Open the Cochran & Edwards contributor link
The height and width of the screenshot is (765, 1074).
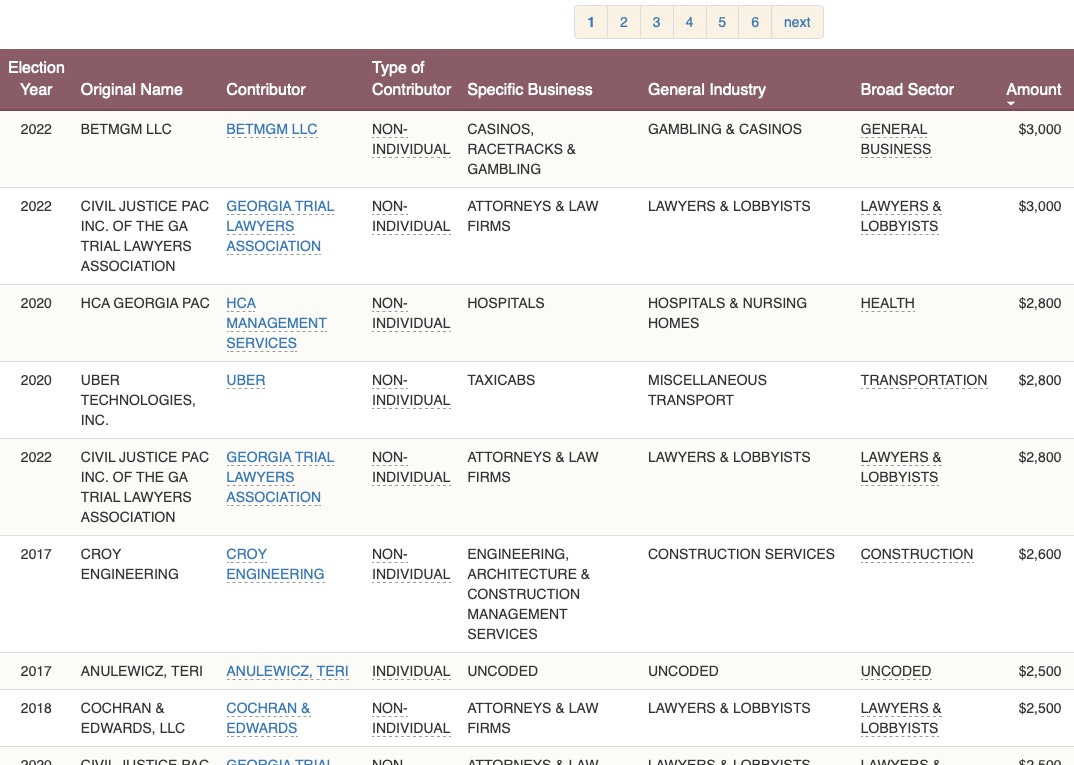[x=268, y=718]
